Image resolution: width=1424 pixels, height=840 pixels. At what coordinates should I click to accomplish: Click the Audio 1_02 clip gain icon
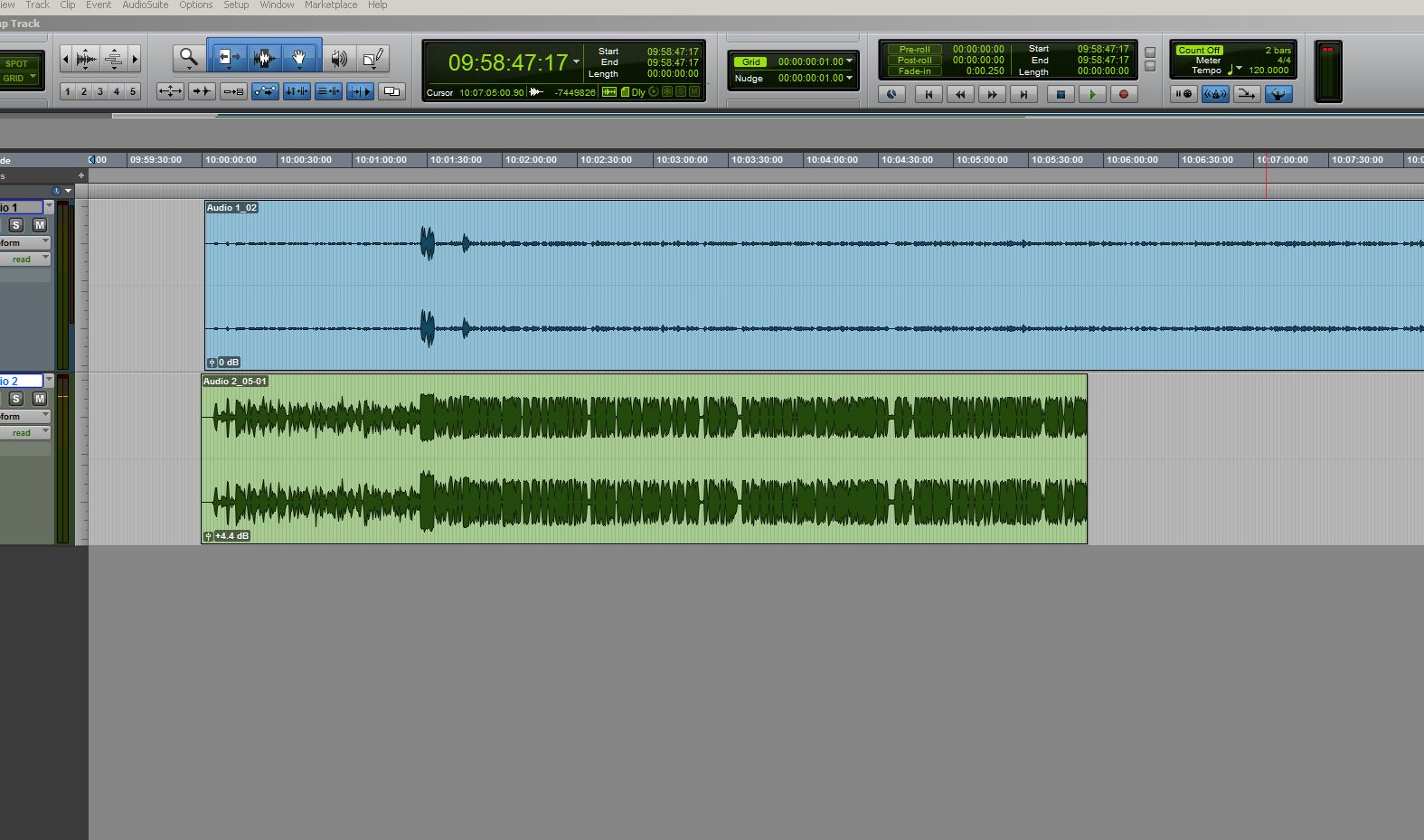(x=212, y=363)
